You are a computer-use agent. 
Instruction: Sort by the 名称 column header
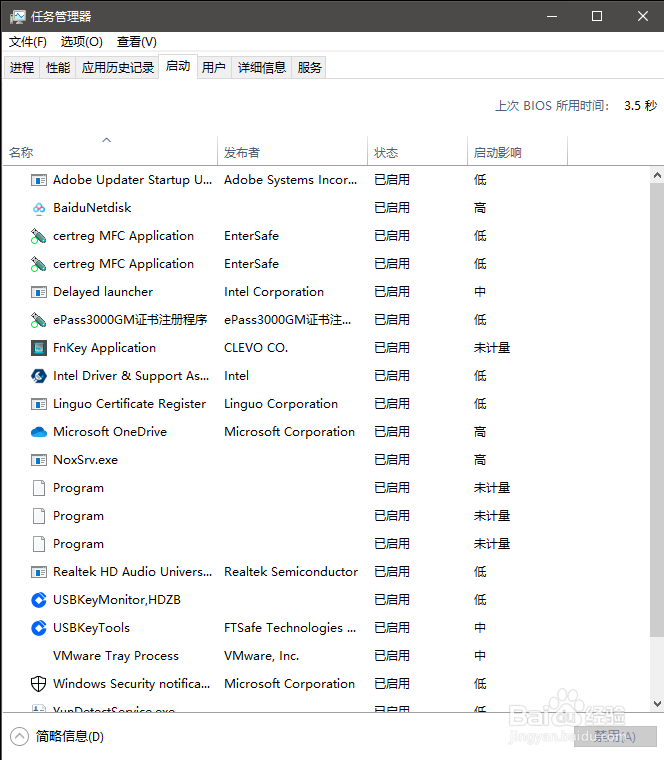(111, 151)
